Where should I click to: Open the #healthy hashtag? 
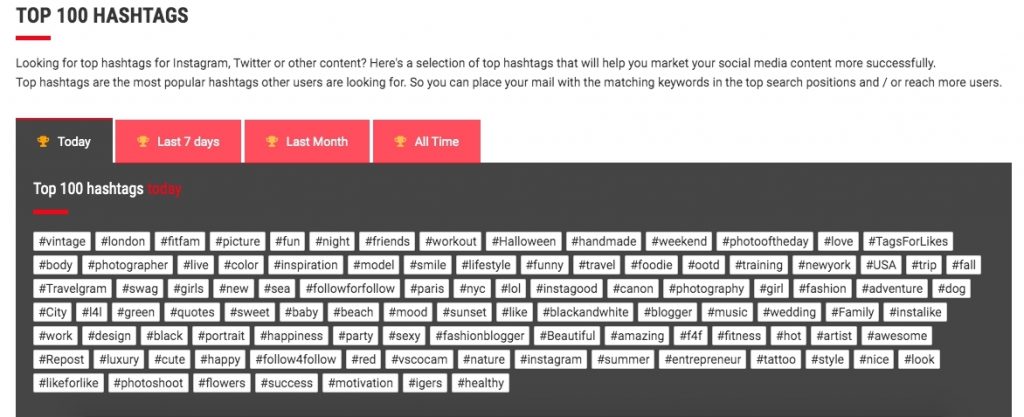coord(481,383)
